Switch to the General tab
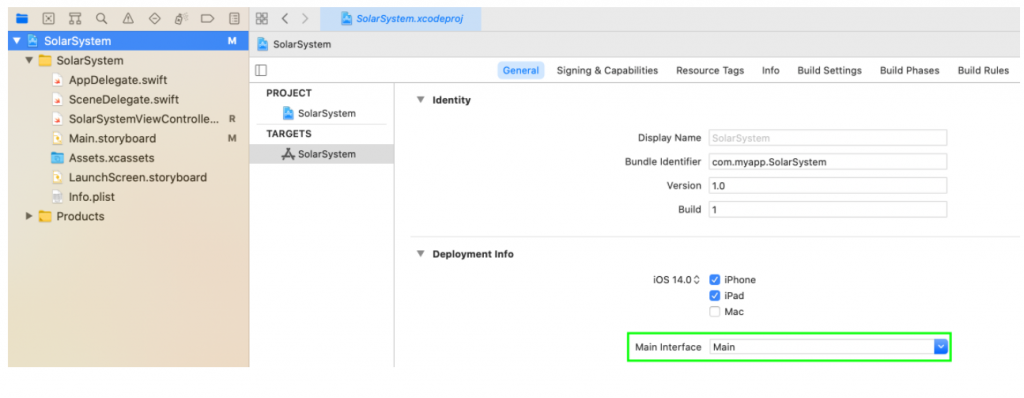 point(521,71)
